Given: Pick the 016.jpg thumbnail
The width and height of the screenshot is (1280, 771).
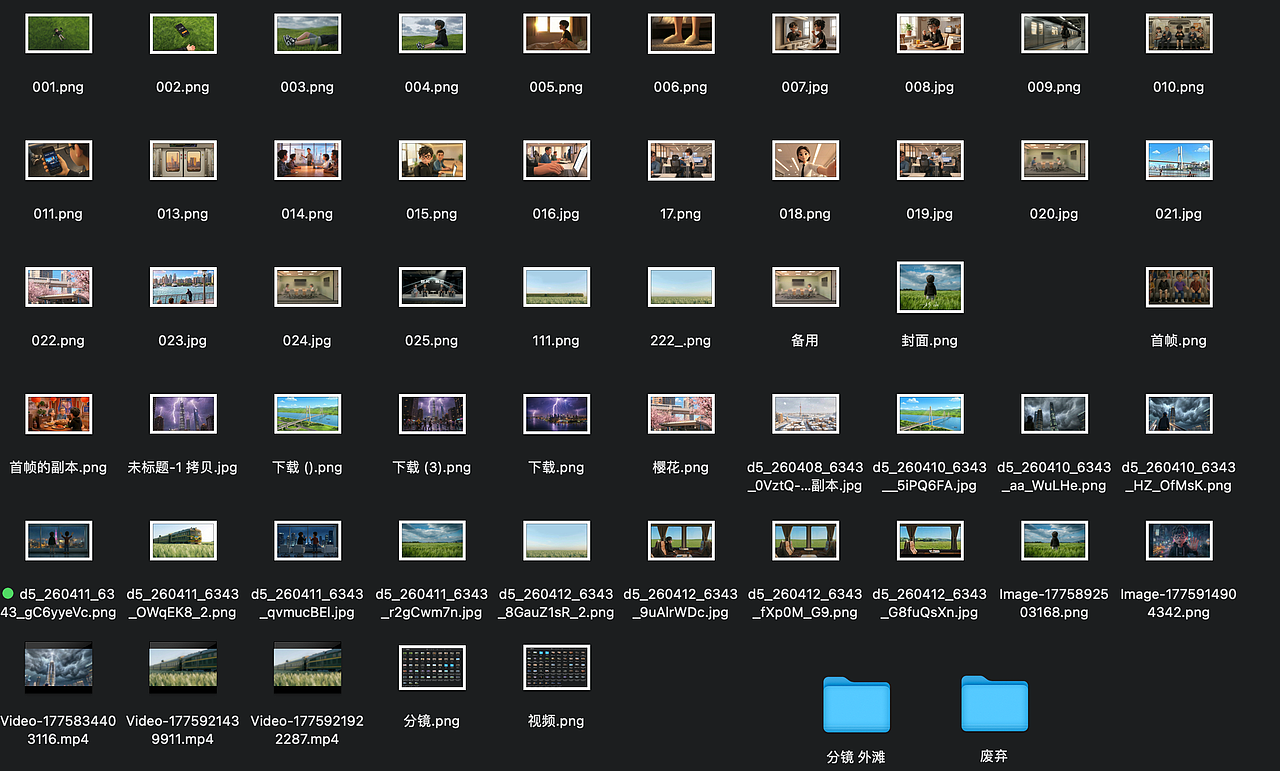Looking at the screenshot, I should click(x=556, y=160).
